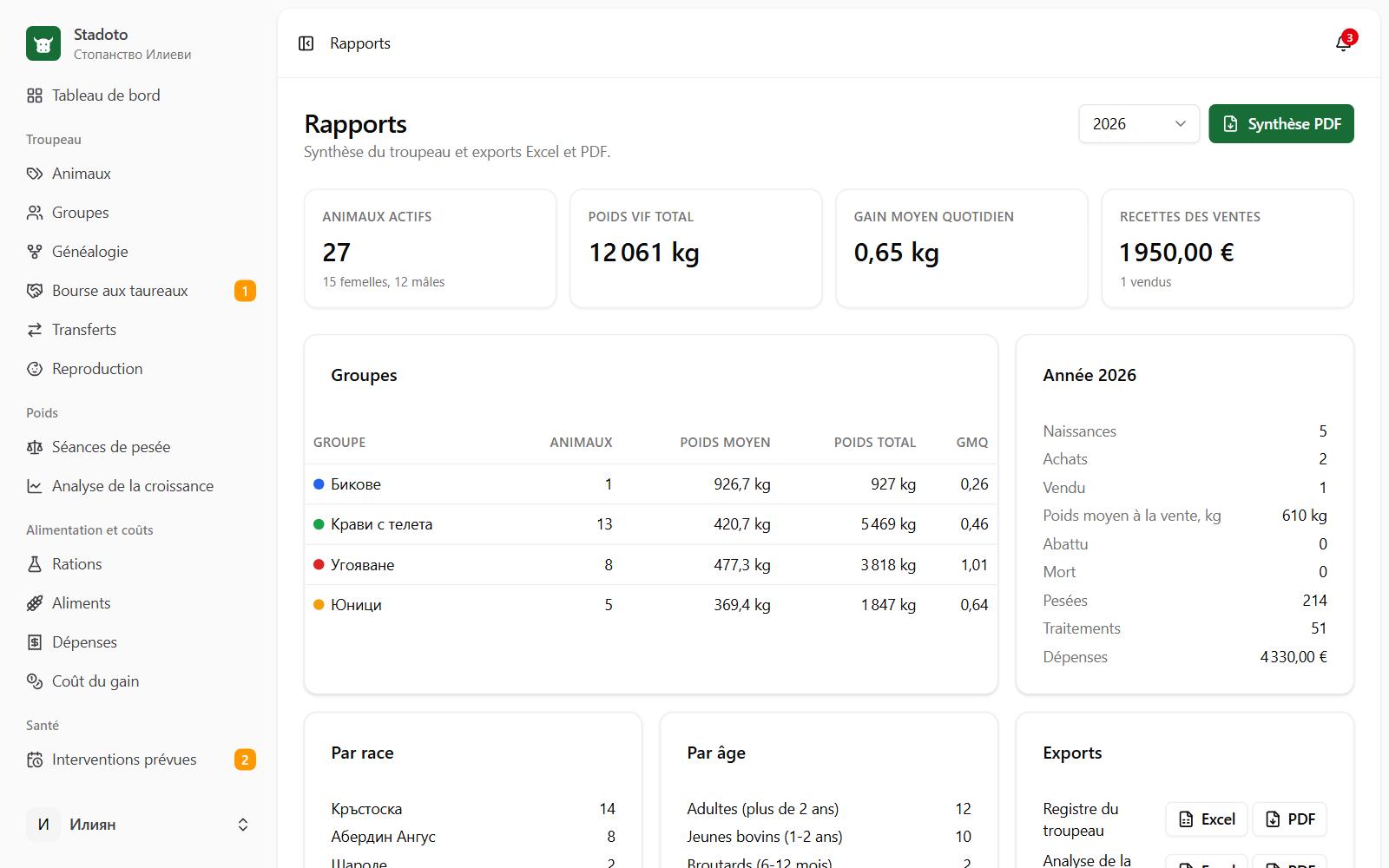This screenshot has height=868, width=1389.
Task: Click the blue dot beside Бикове
Action: tap(319, 483)
